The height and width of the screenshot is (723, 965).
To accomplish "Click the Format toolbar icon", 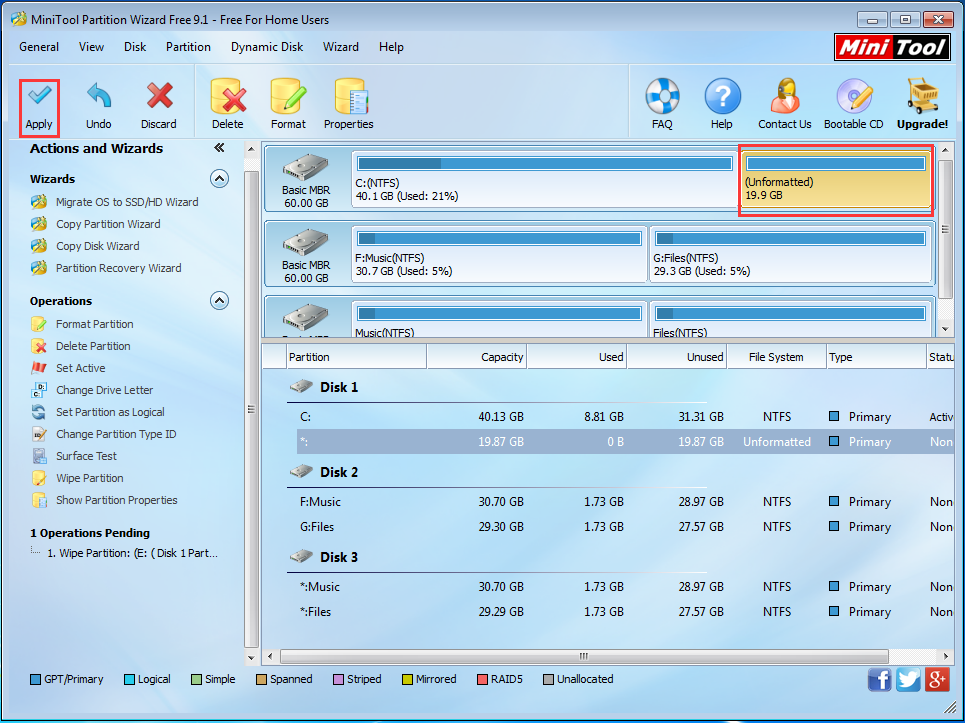I will click(288, 105).
